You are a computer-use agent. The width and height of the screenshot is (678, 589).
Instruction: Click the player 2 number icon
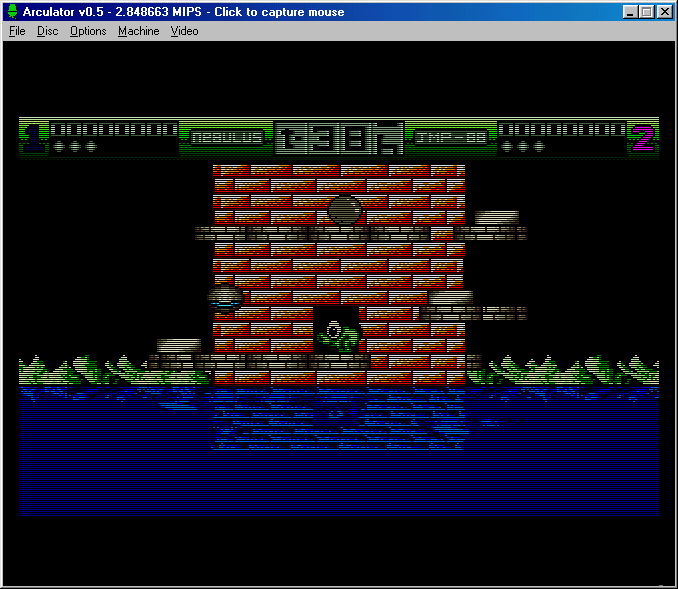point(643,137)
